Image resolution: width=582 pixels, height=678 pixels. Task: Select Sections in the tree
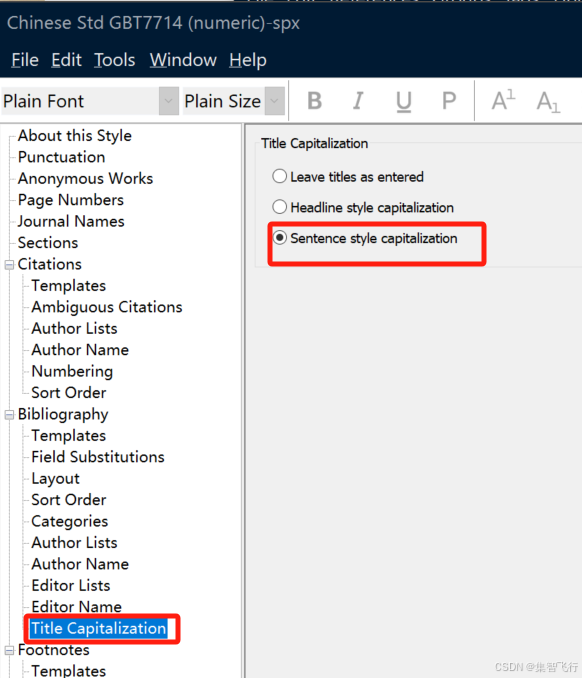point(48,243)
